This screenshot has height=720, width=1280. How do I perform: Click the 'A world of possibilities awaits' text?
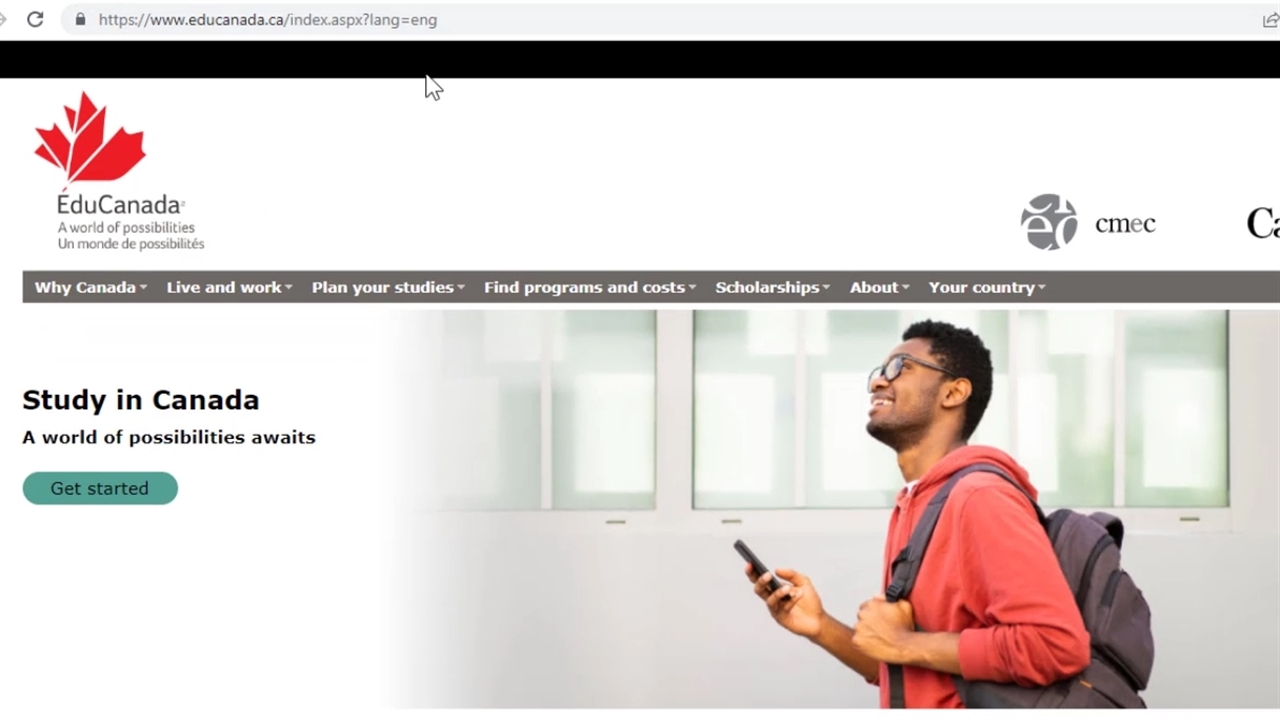pyautogui.click(x=169, y=437)
